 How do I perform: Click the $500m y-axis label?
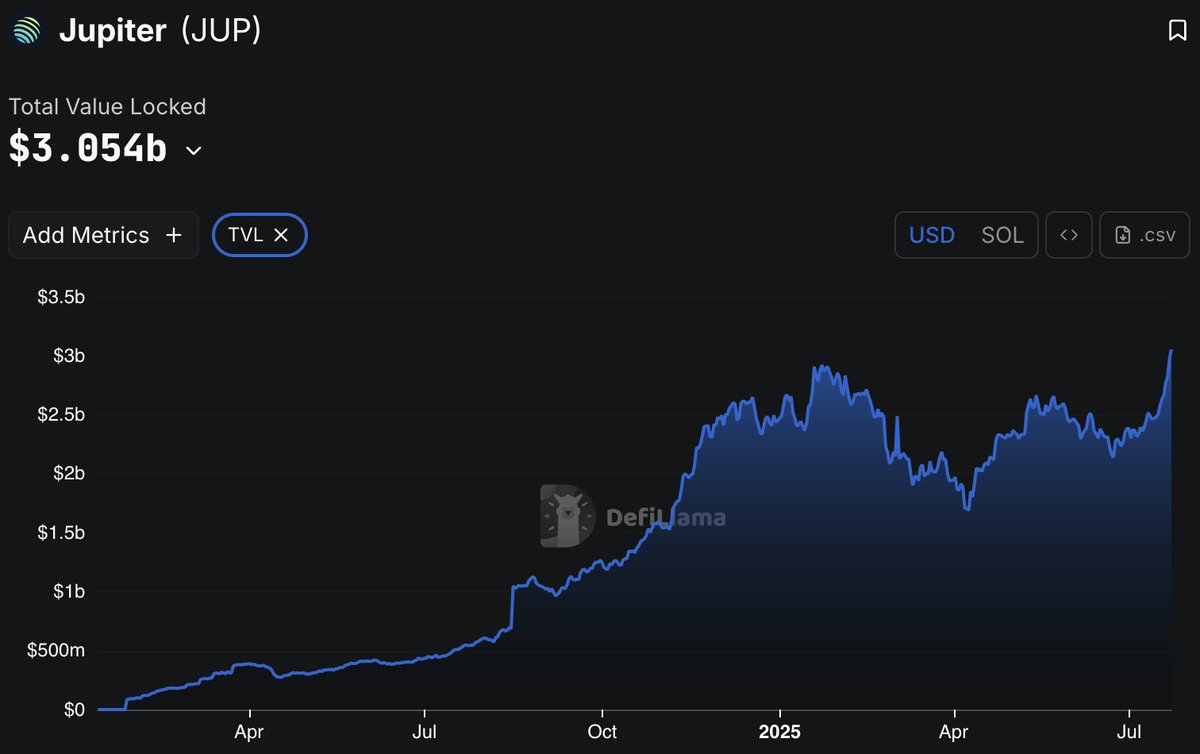[55, 651]
